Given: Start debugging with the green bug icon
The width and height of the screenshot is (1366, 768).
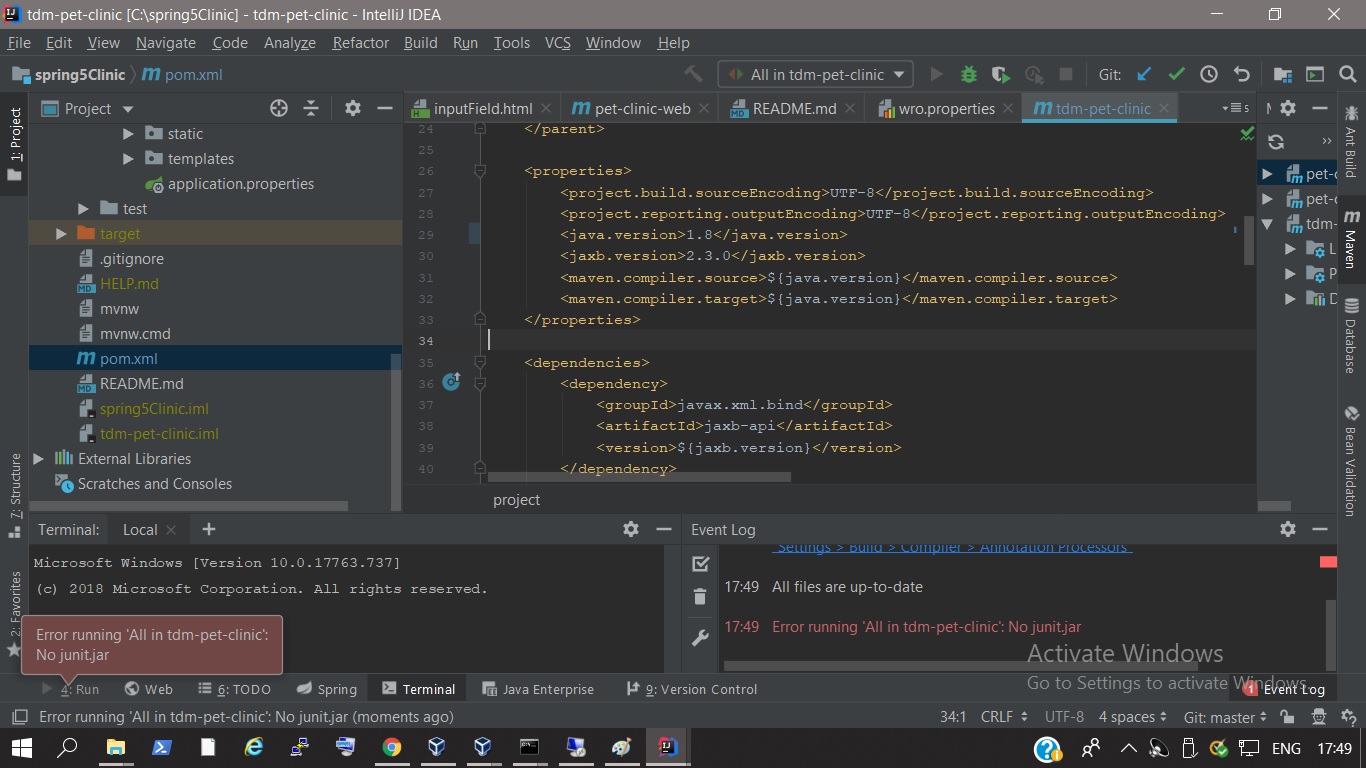Looking at the screenshot, I should pos(968,74).
